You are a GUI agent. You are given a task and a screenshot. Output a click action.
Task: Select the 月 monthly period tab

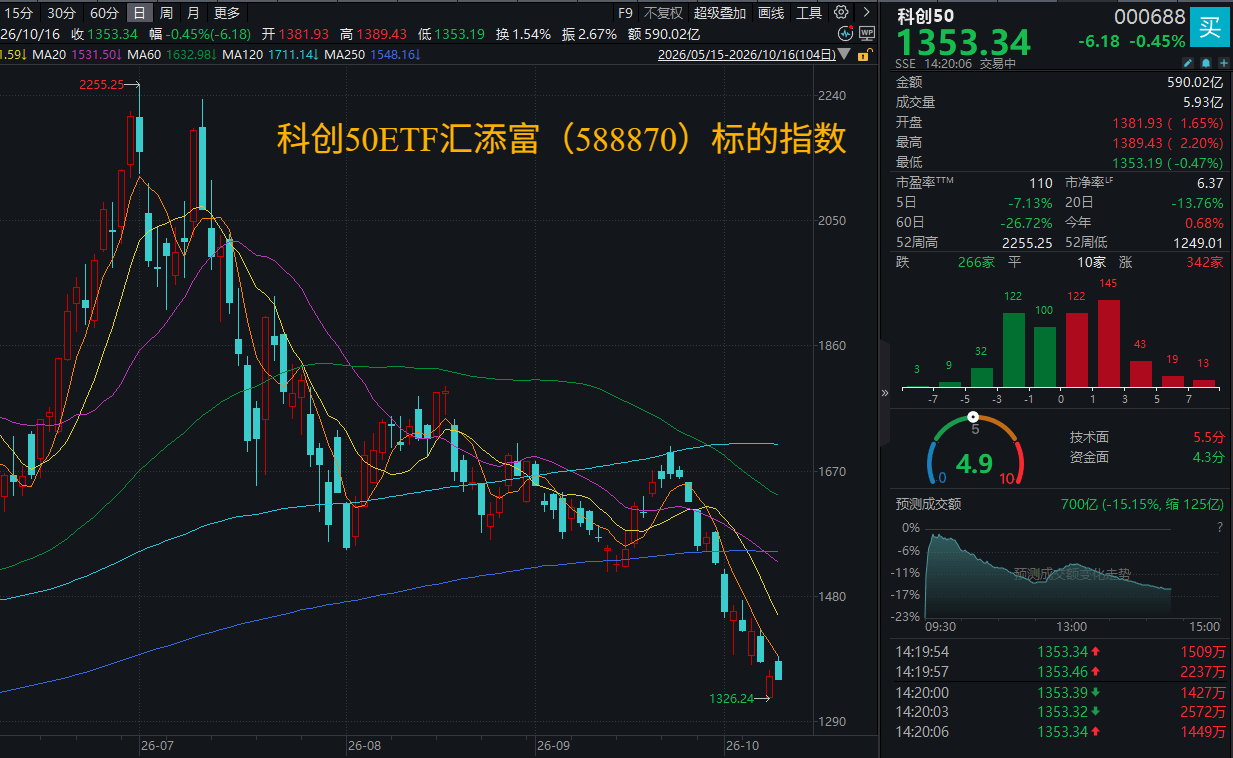tap(192, 12)
